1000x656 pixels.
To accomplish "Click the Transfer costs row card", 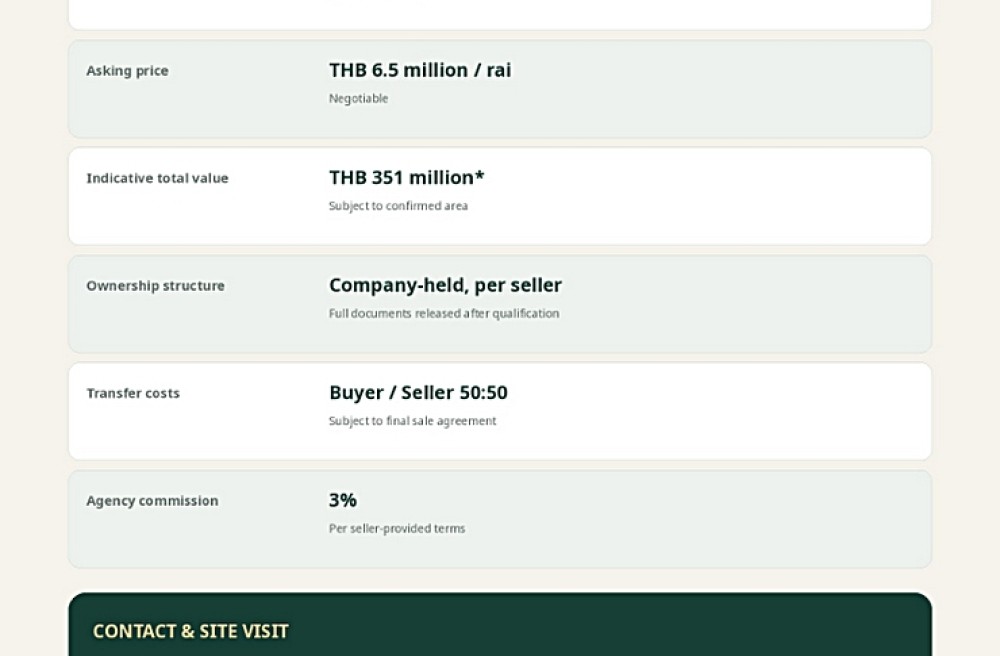I will click(500, 411).
